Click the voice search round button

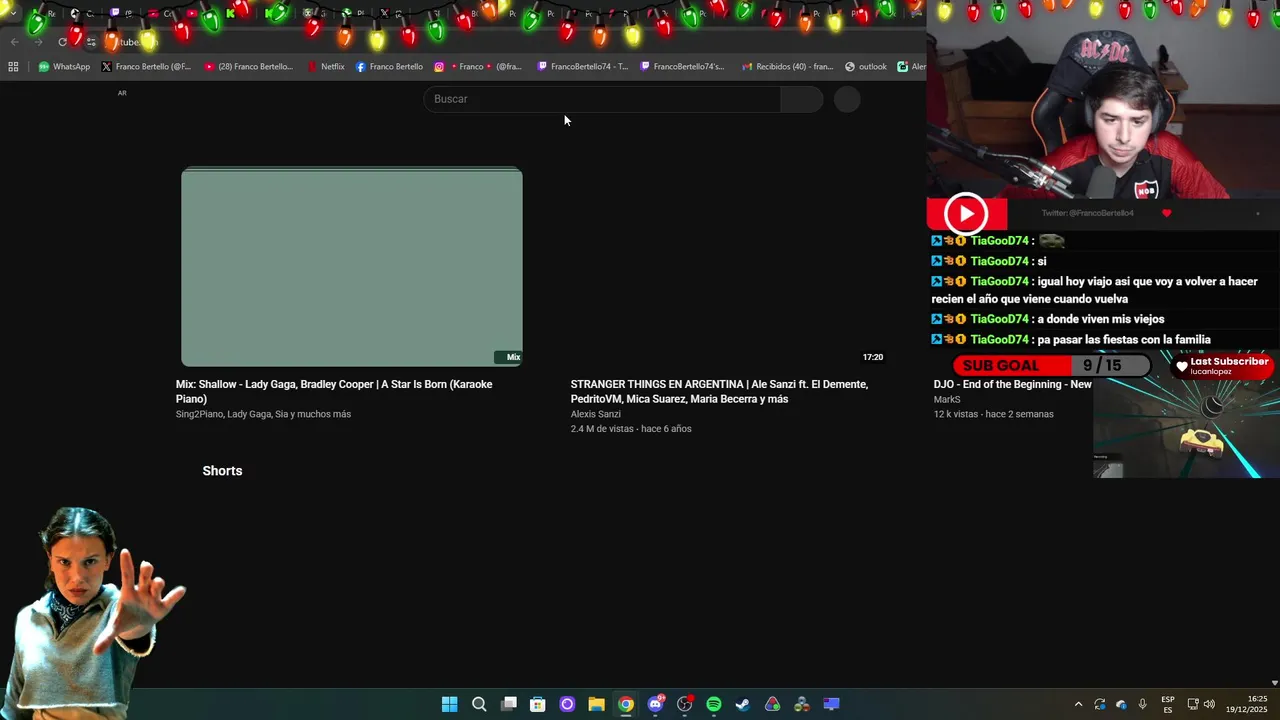click(x=847, y=99)
